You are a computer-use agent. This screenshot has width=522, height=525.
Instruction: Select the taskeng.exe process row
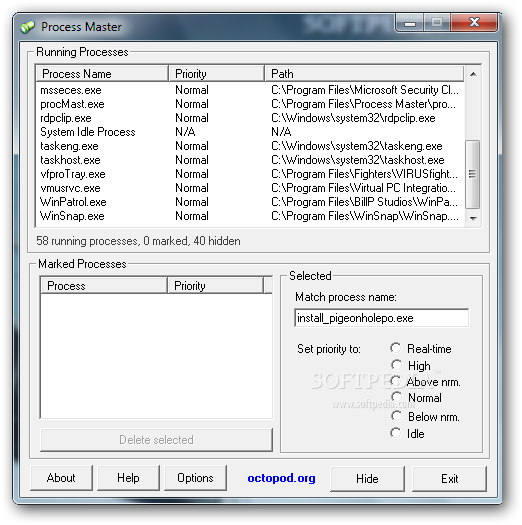(x=250, y=146)
